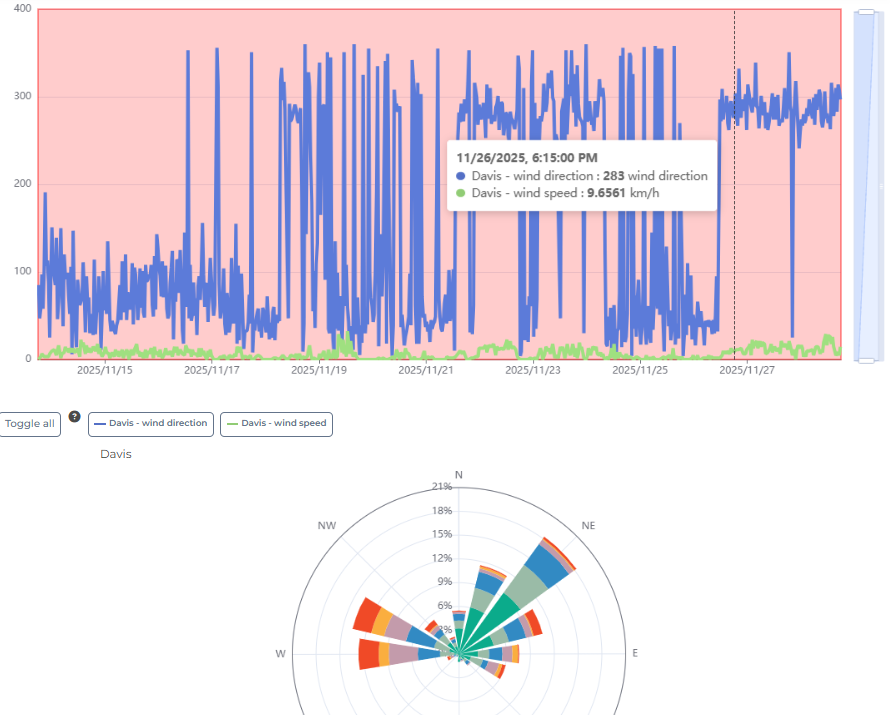Click the 2025/11/21 x-axis date label

coord(426,370)
